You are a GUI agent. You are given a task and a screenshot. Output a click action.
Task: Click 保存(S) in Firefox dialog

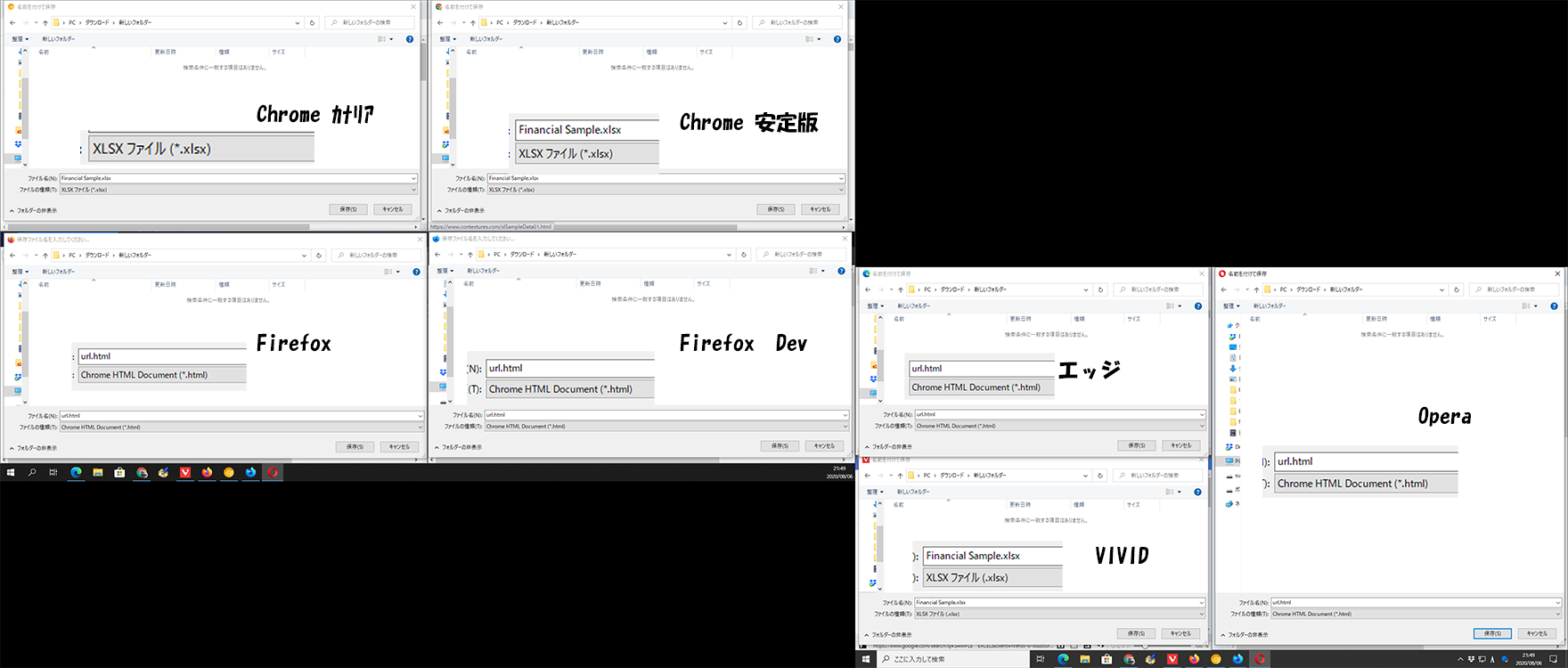pos(355,447)
